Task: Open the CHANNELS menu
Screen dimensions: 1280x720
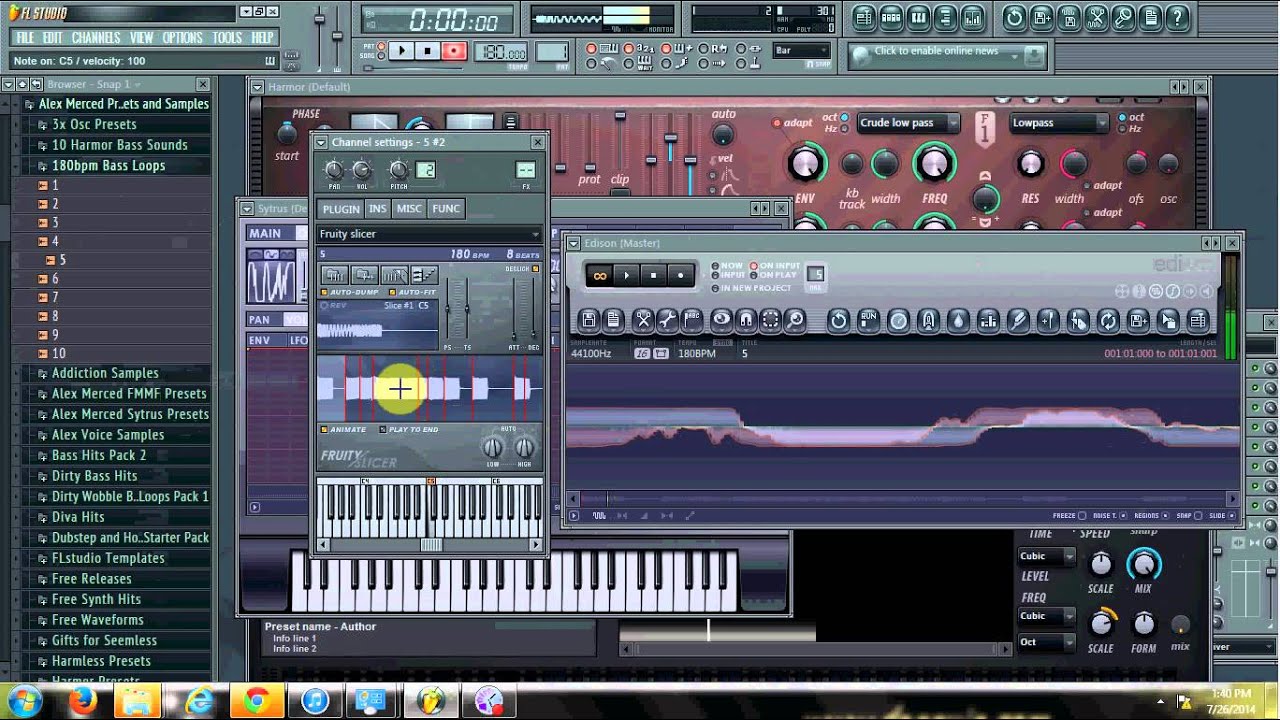Action: pos(96,38)
